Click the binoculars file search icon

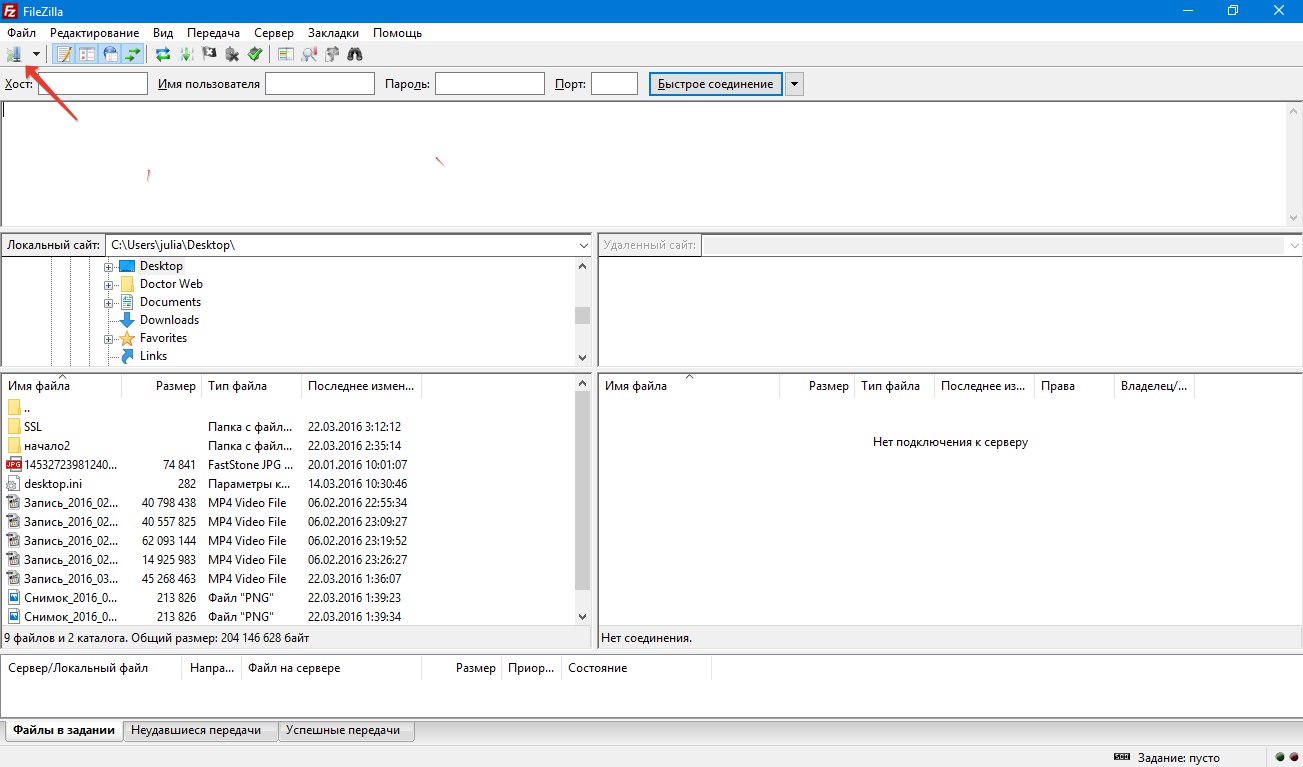click(354, 54)
